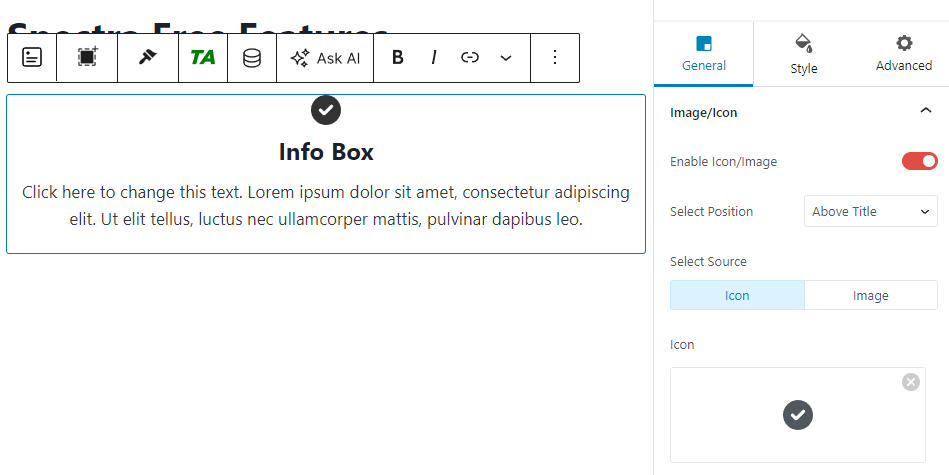Toggle italic text formatting
The image size is (949, 475).
point(434,58)
